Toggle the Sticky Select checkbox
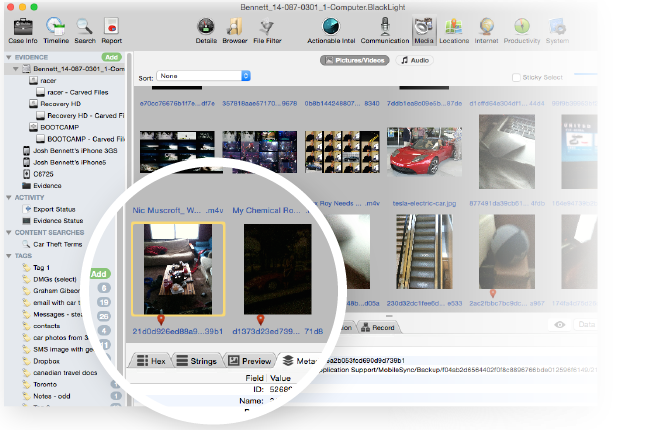Image resolution: width=650 pixels, height=430 pixels. point(516,78)
